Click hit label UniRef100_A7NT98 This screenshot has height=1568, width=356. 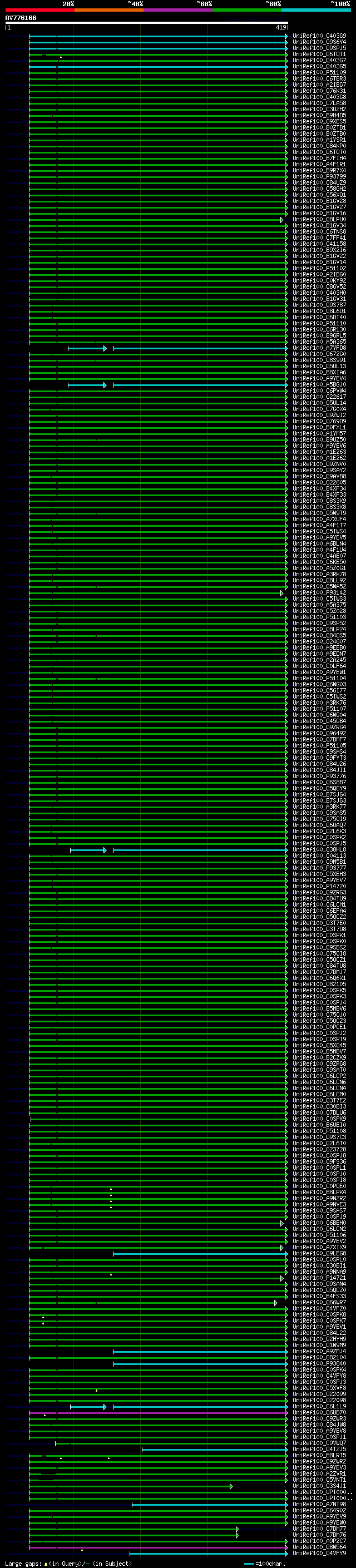click(x=319, y=1505)
